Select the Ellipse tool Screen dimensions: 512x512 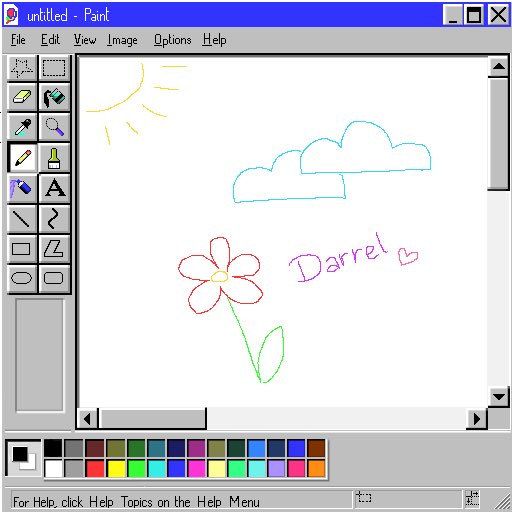click(22, 278)
